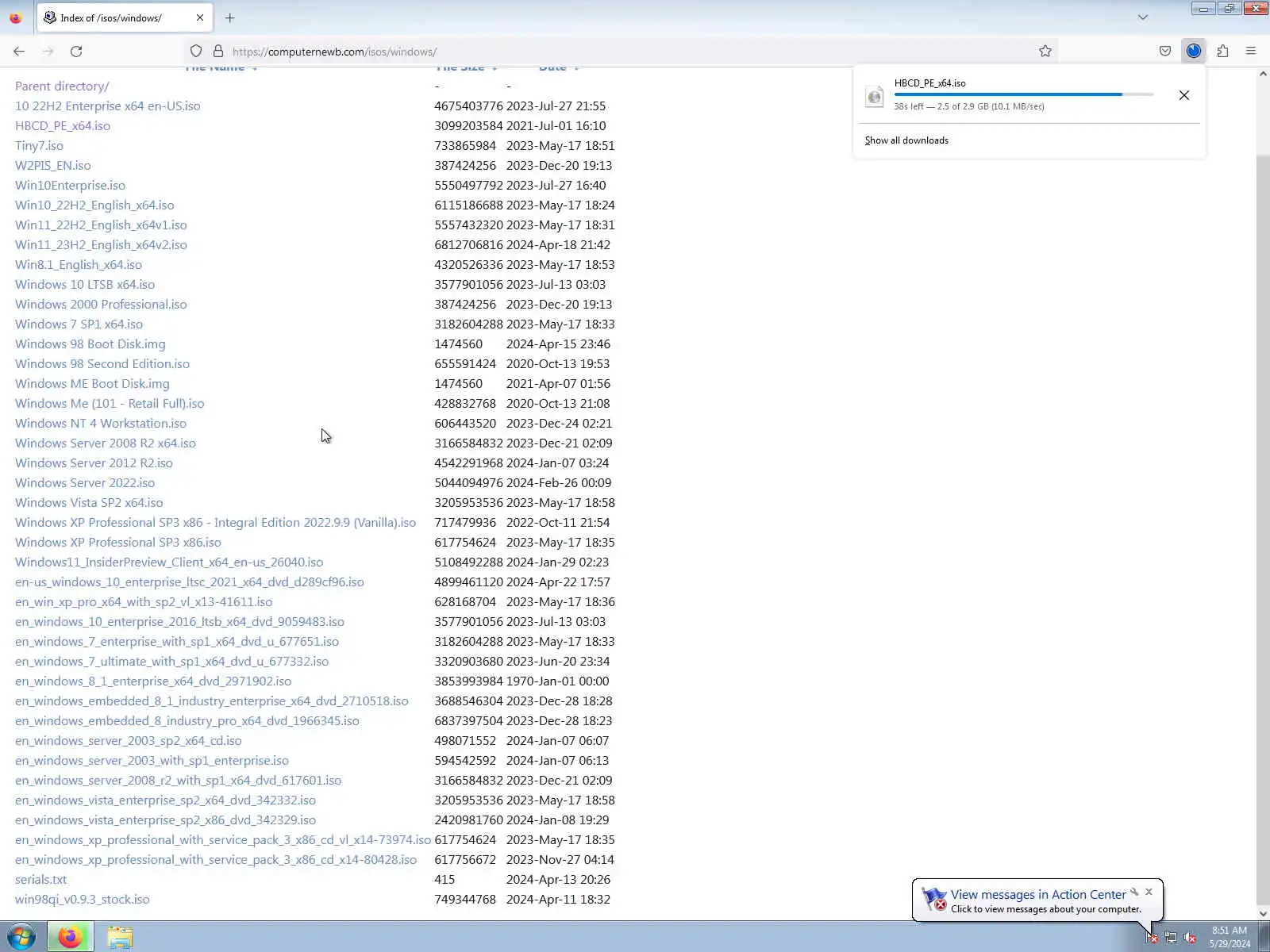Click 'Windows XP Professional SP3 x86.iso'
Image resolution: width=1270 pixels, height=952 pixels.
pyautogui.click(x=118, y=542)
